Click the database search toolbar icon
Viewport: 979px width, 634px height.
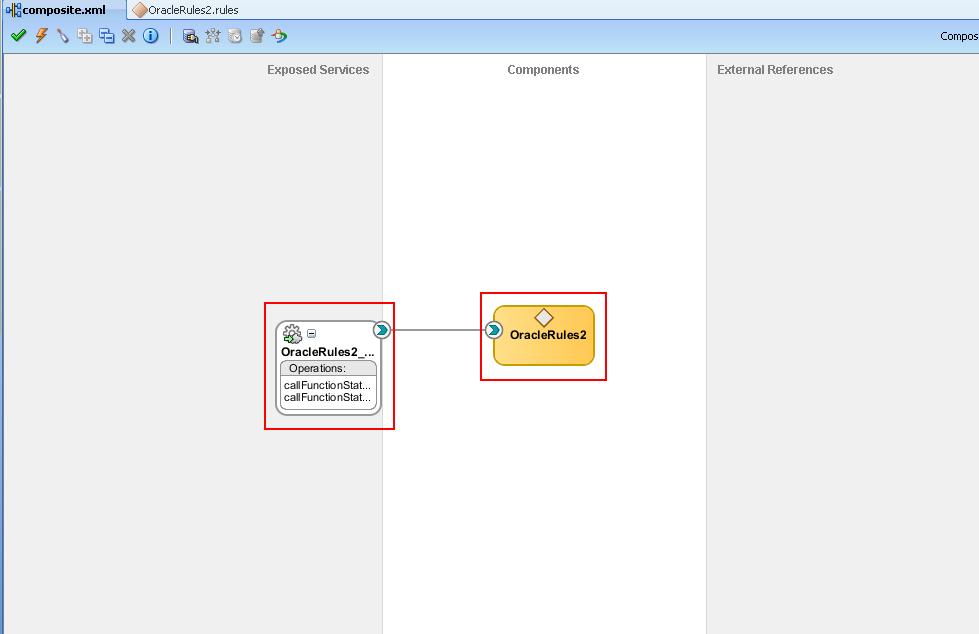[190, 35]
